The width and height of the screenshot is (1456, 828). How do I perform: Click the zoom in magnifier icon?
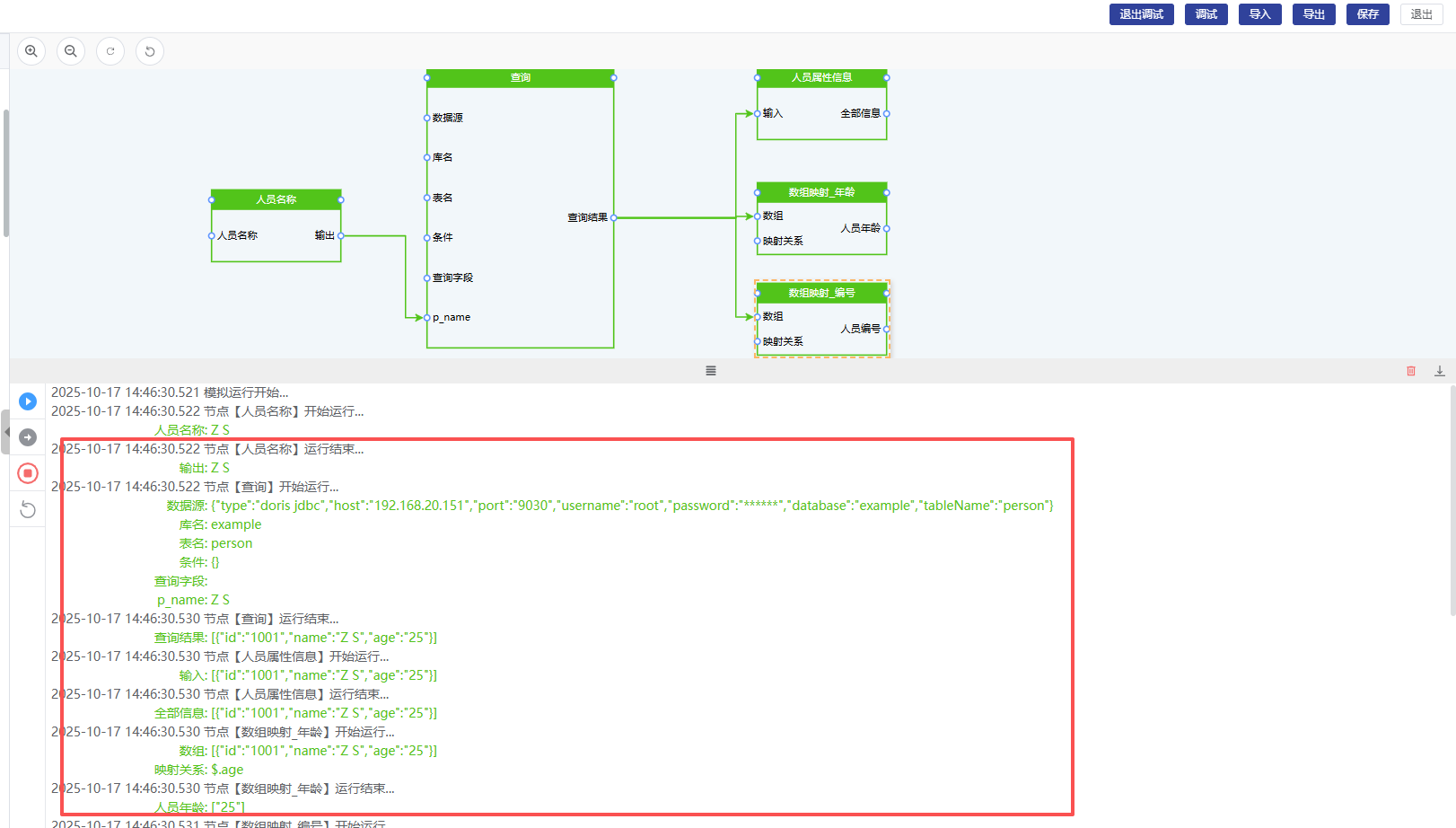[x=31, y=51]
